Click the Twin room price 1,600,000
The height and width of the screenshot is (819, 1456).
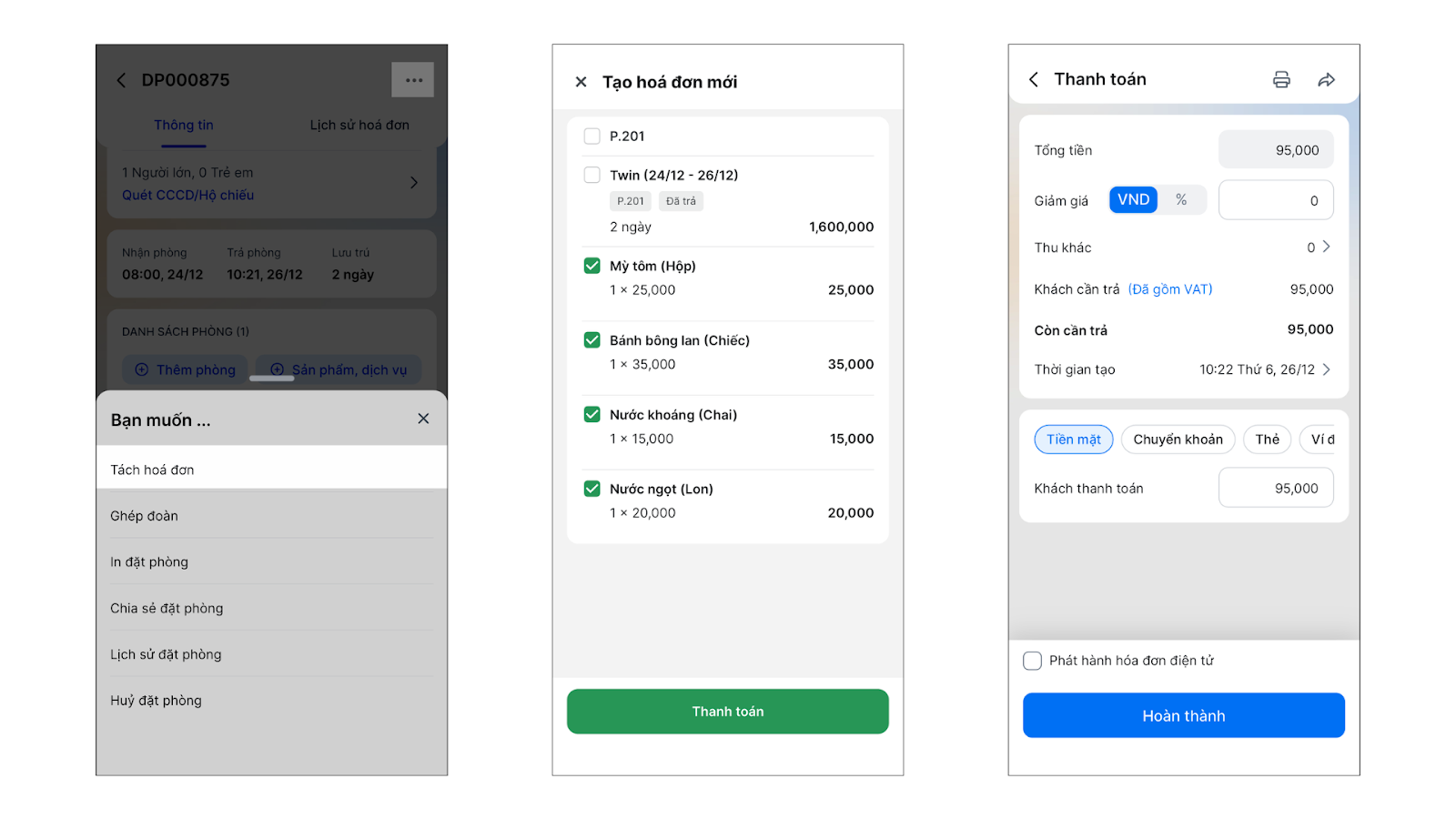click(x=841, y=227)
